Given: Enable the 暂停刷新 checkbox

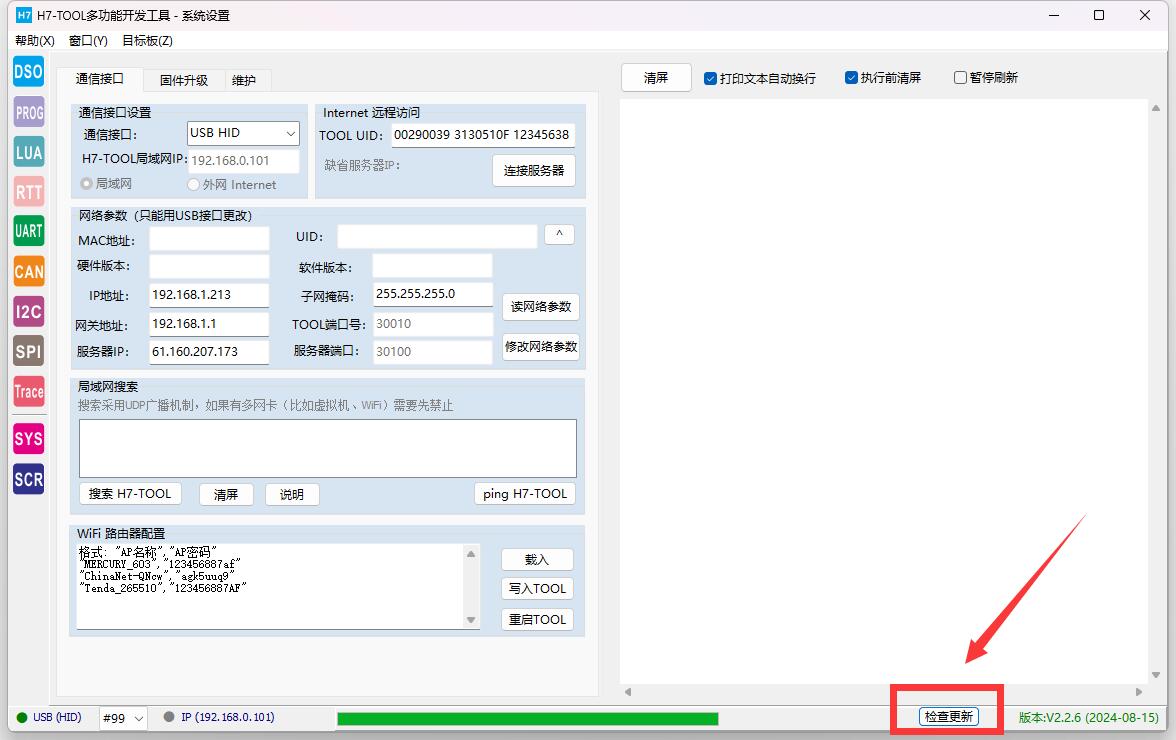Looking at the screenshot, I should 960,77.
